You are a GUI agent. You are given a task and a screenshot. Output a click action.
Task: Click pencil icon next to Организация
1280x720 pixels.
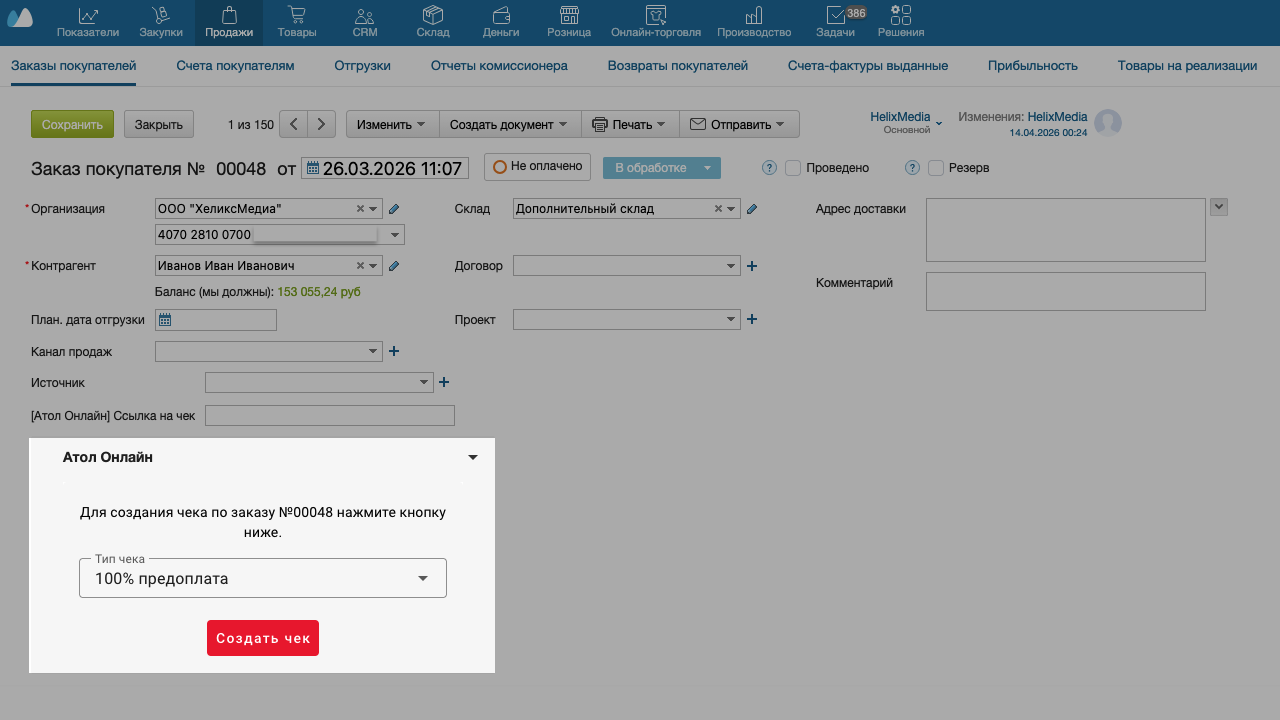pos(394,209)
